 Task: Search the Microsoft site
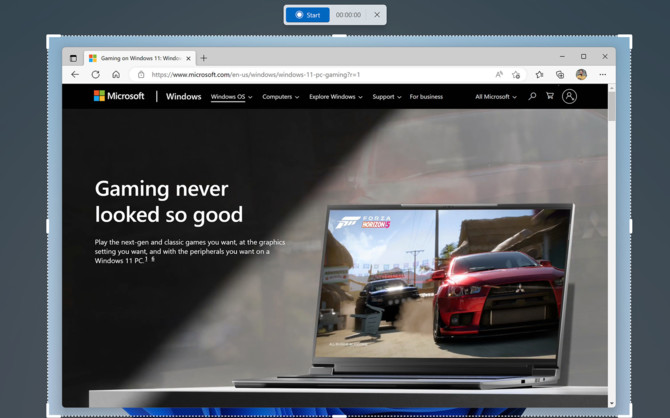point(532,96)
